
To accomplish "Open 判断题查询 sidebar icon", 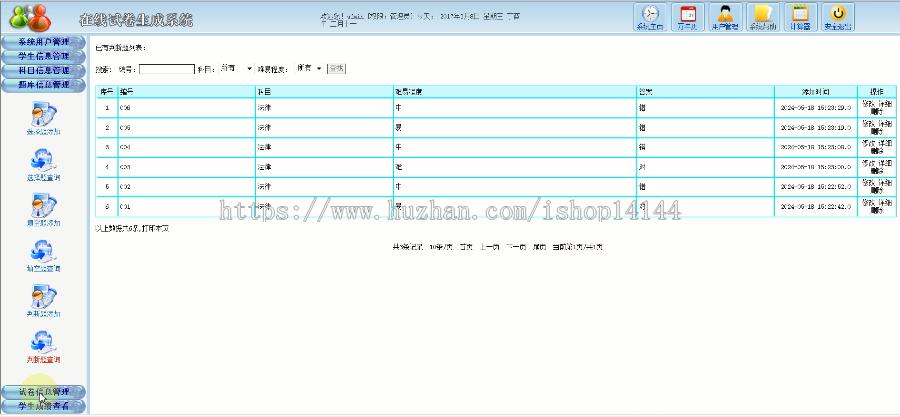I will (x=44, y=347).
